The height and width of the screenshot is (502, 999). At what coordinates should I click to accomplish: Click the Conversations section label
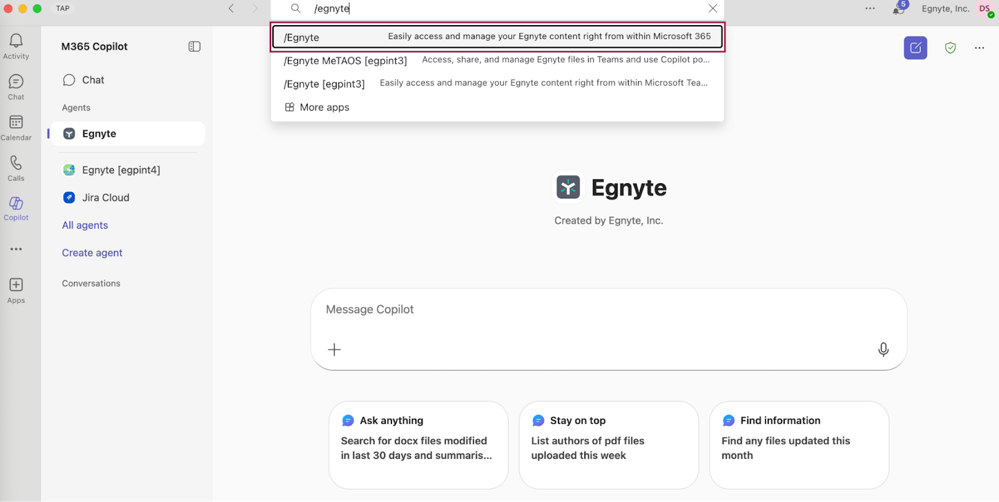pos(91,283)
